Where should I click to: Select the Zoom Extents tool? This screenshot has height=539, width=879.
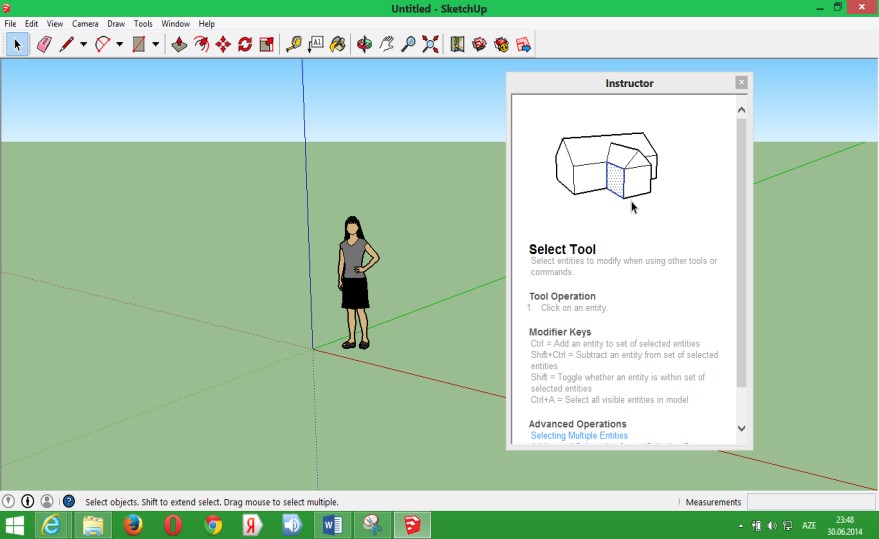click(431, 44)
